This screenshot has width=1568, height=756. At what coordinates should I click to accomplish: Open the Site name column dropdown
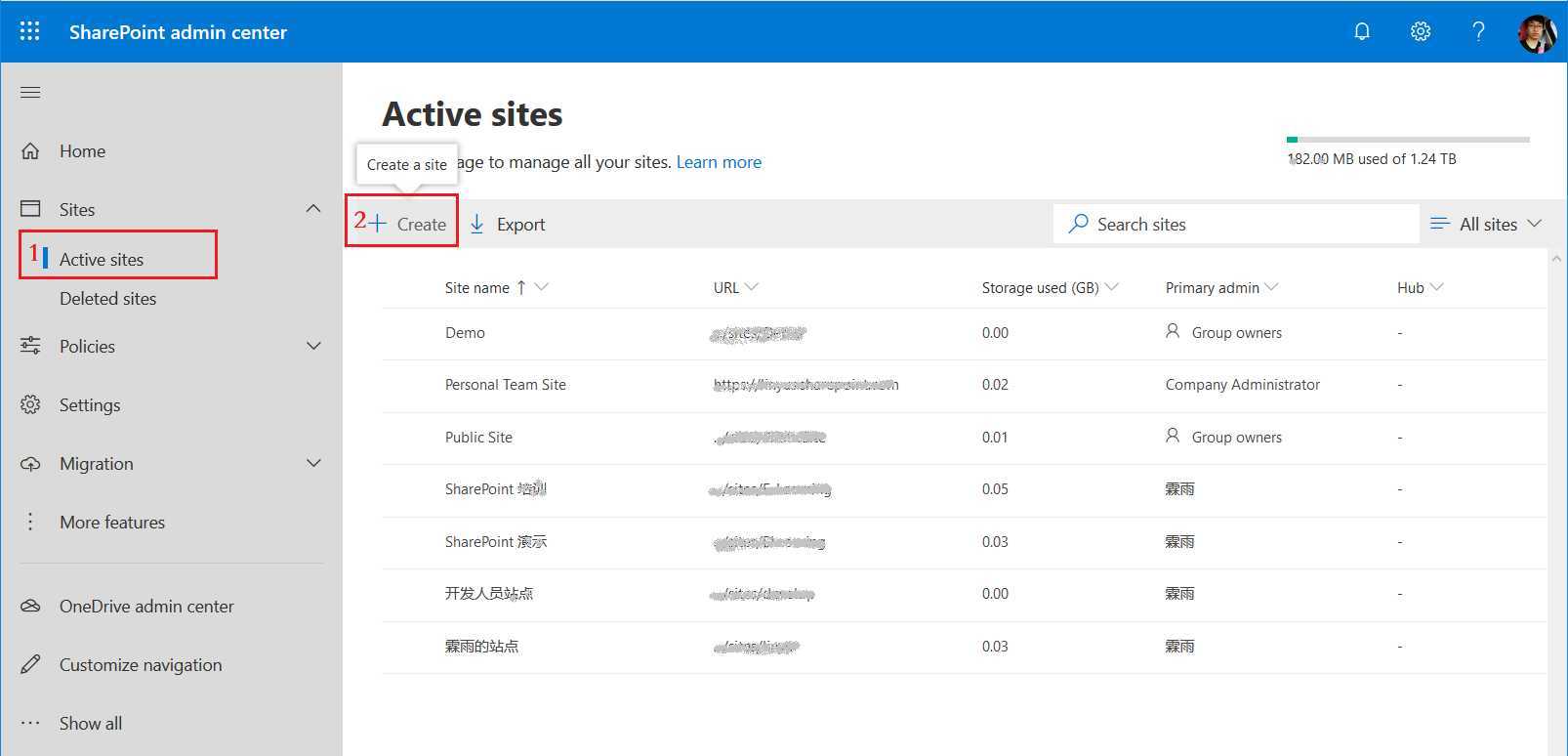pos(542,287)
